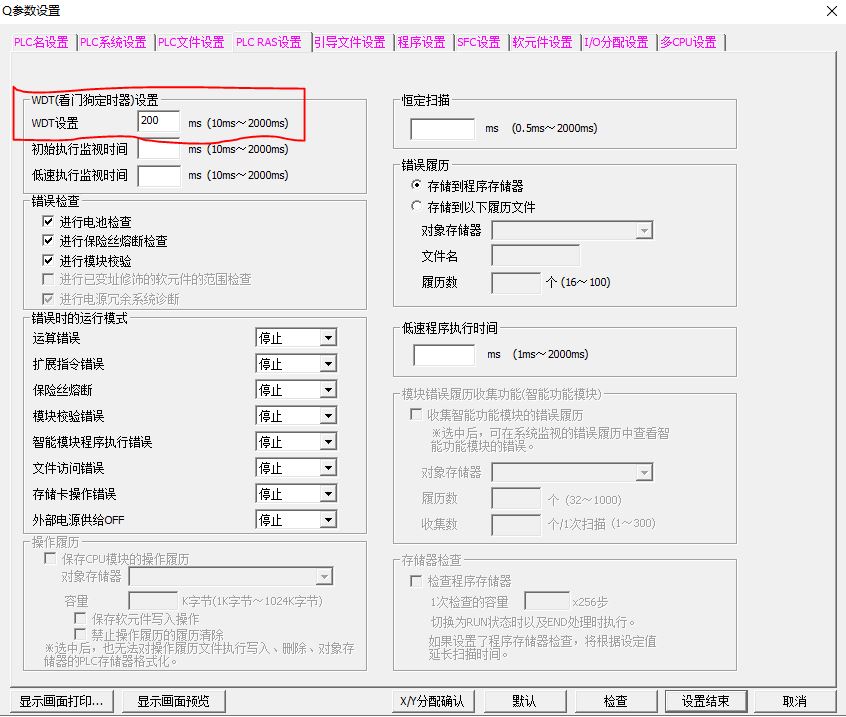Open 外部电源供给OFF dropdown list

tap(327, 520)
